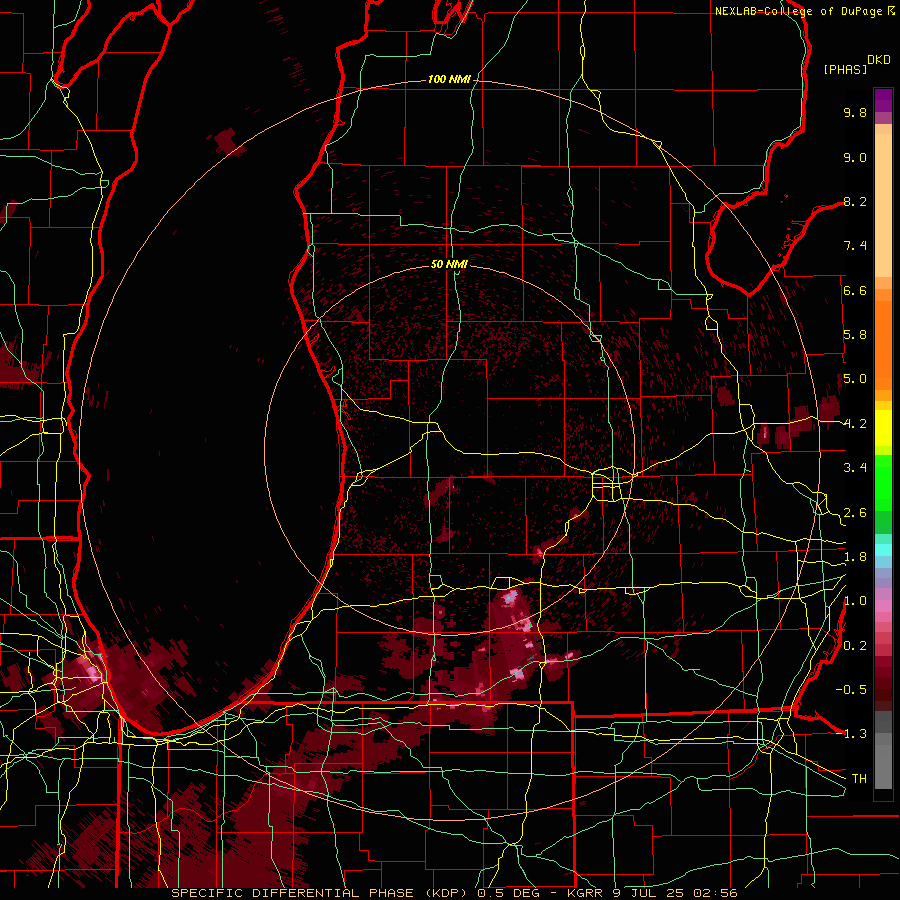The image size is (900, 900).
Task: Select the 6.6 scale value
Action: click(855, 291)
